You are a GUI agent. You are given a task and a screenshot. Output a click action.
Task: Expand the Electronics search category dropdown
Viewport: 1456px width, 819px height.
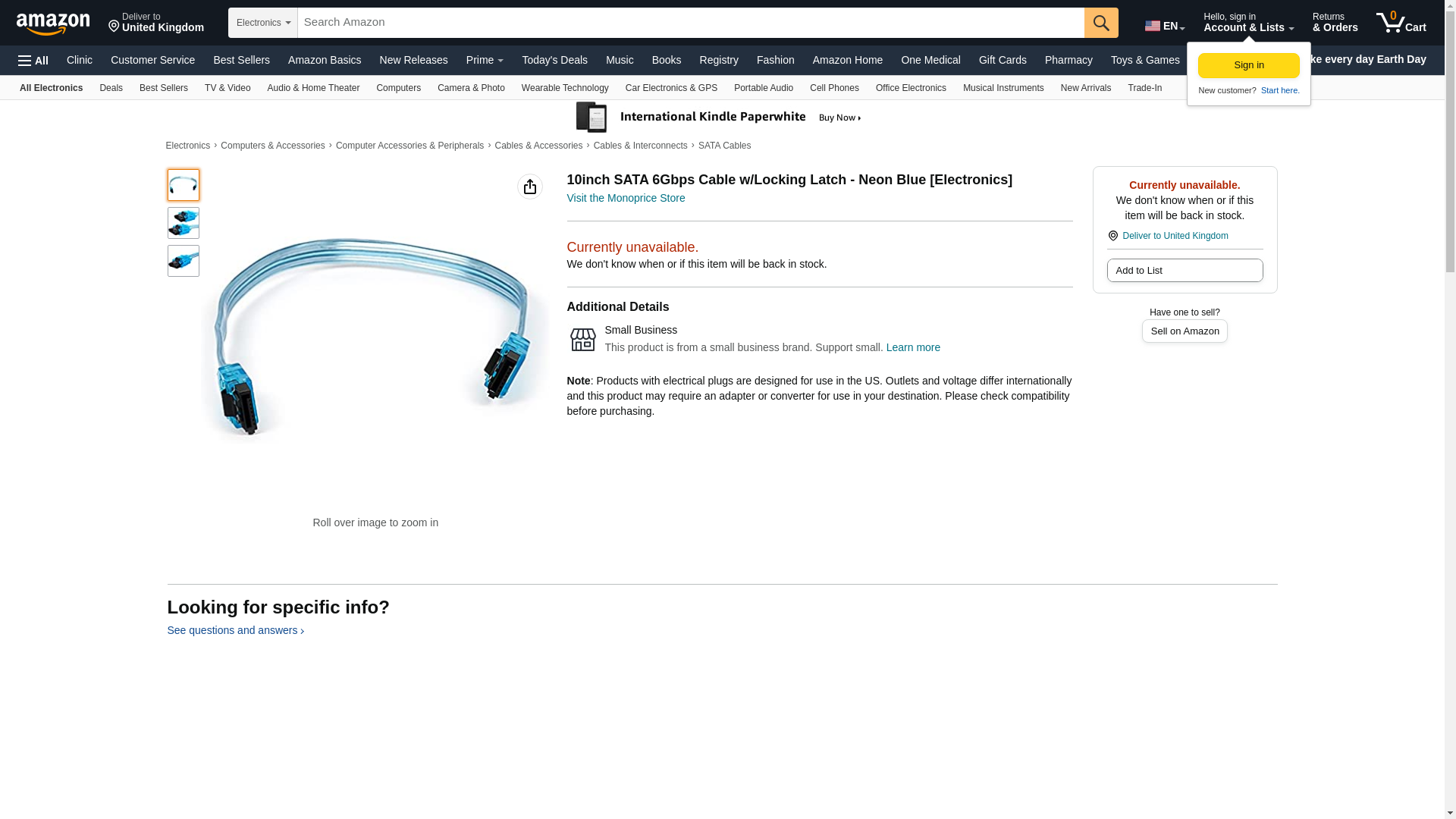[x=263, y=23]
